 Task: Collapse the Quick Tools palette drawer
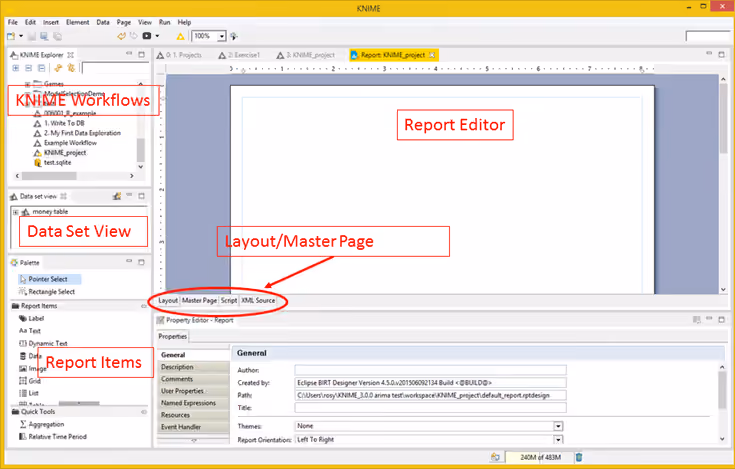click(x=38, y=412)
